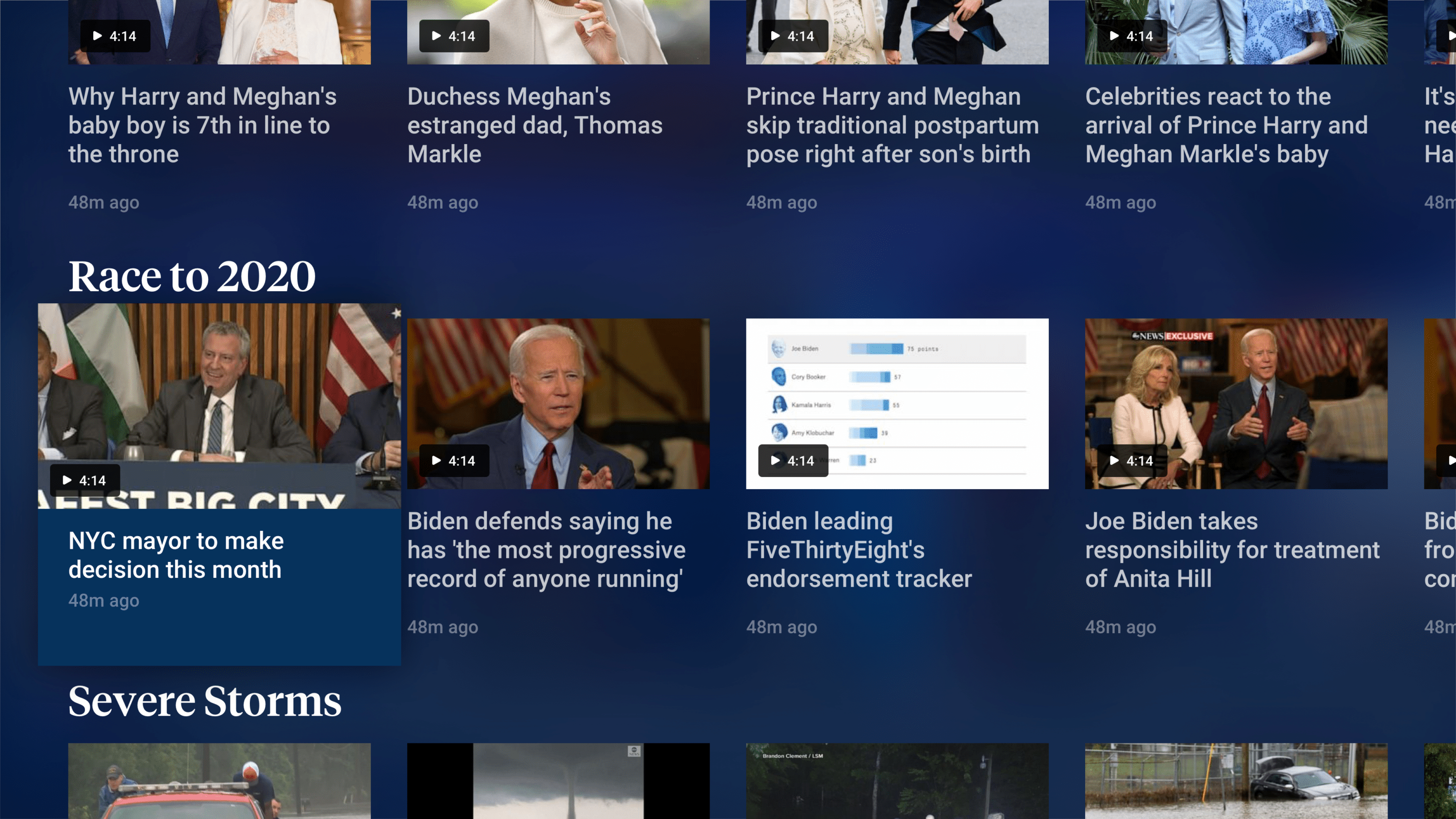Open the Race to 2020 section heading

192,277
